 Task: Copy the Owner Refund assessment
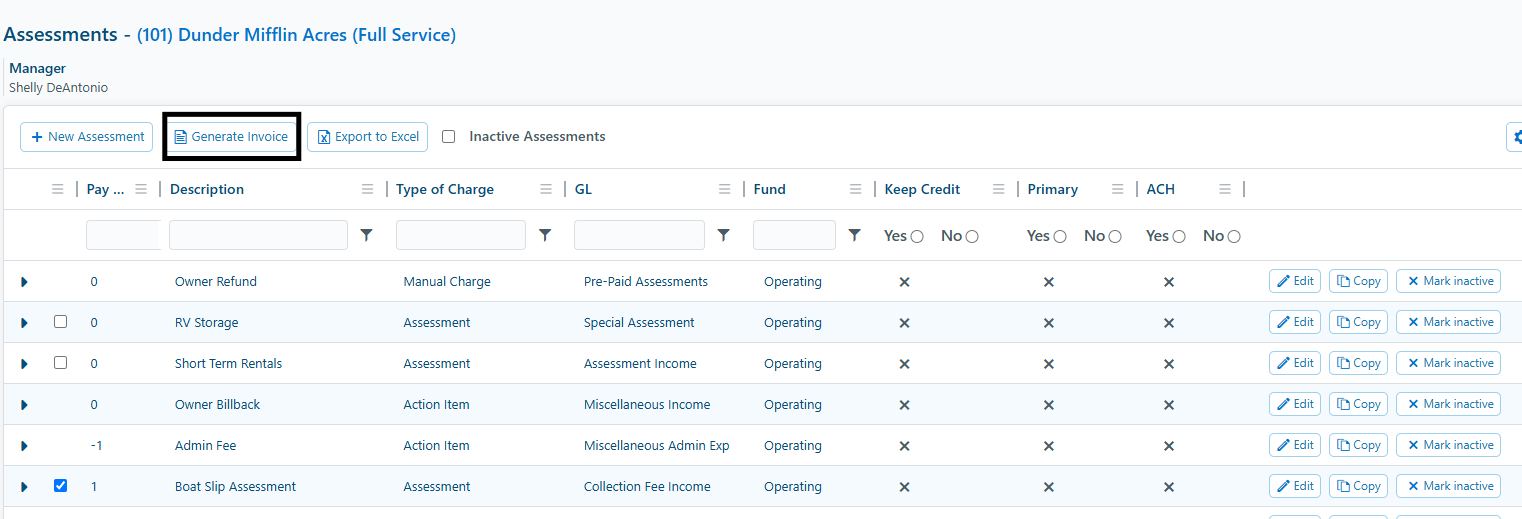point(1358,281)
